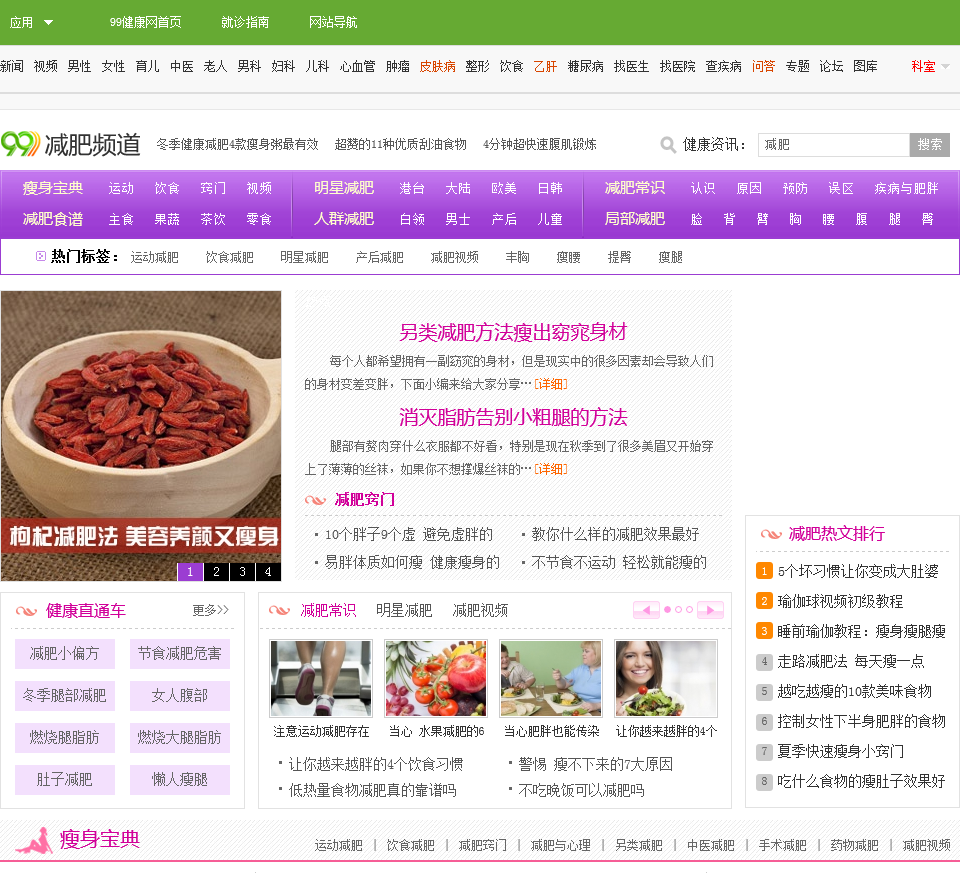Open 问答 in the category bar
Screen dimensions: 960x873
coord(763,66)
